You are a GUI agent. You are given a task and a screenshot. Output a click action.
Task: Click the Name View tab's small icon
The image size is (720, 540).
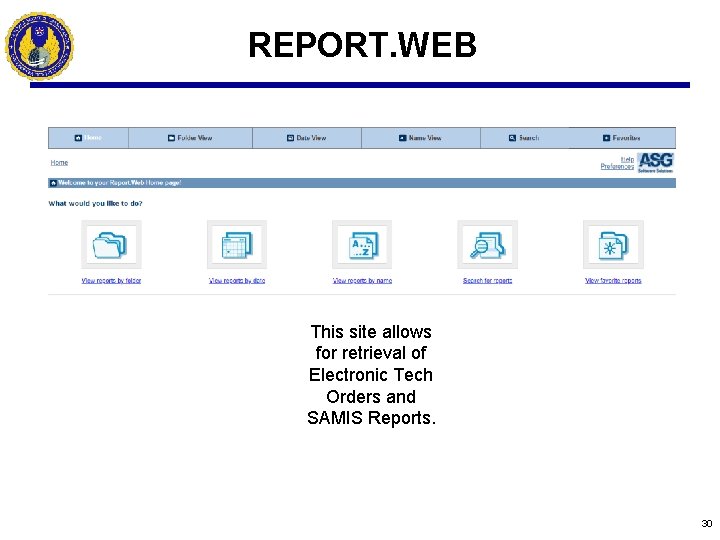pyautogui.click(x=402, y=138)
